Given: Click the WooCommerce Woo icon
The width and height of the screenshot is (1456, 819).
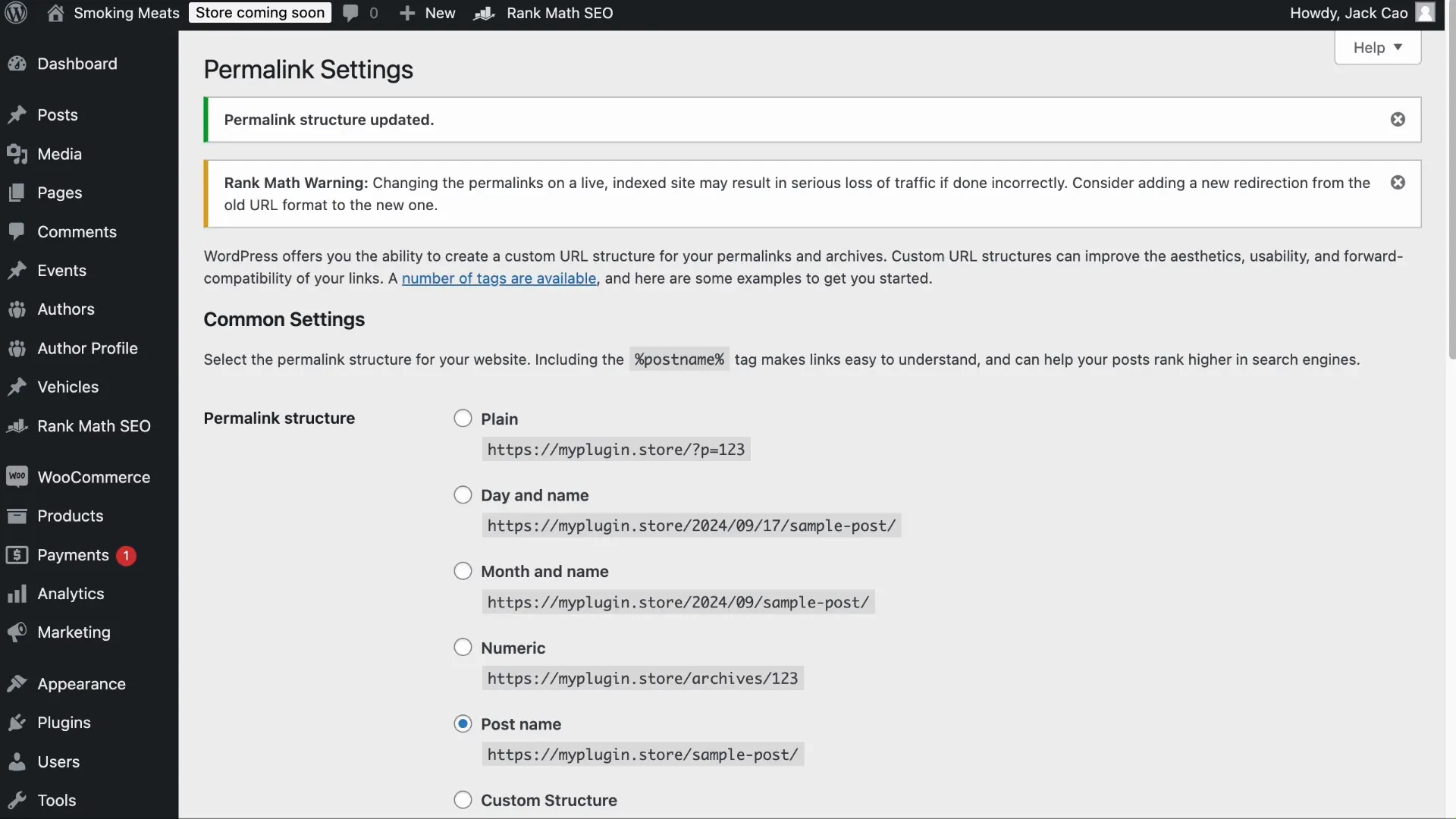Looking at the screenshot, I should click(17, 477).
